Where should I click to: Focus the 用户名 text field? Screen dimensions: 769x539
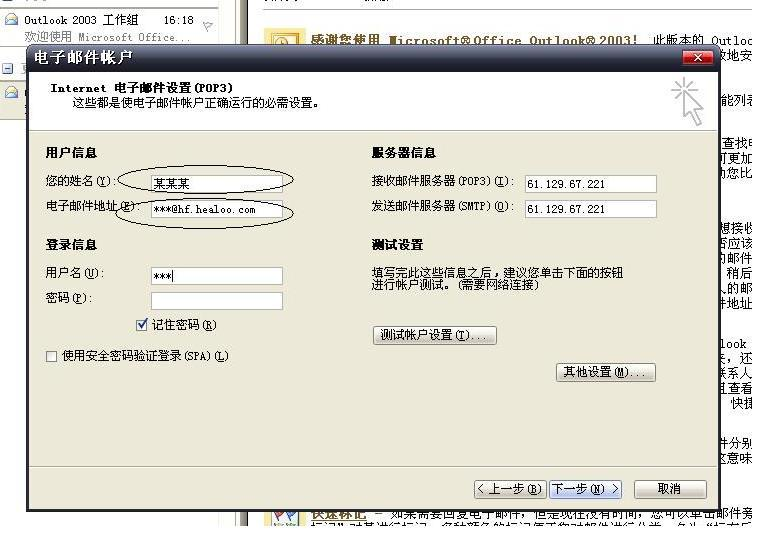[x=216, y=276]
